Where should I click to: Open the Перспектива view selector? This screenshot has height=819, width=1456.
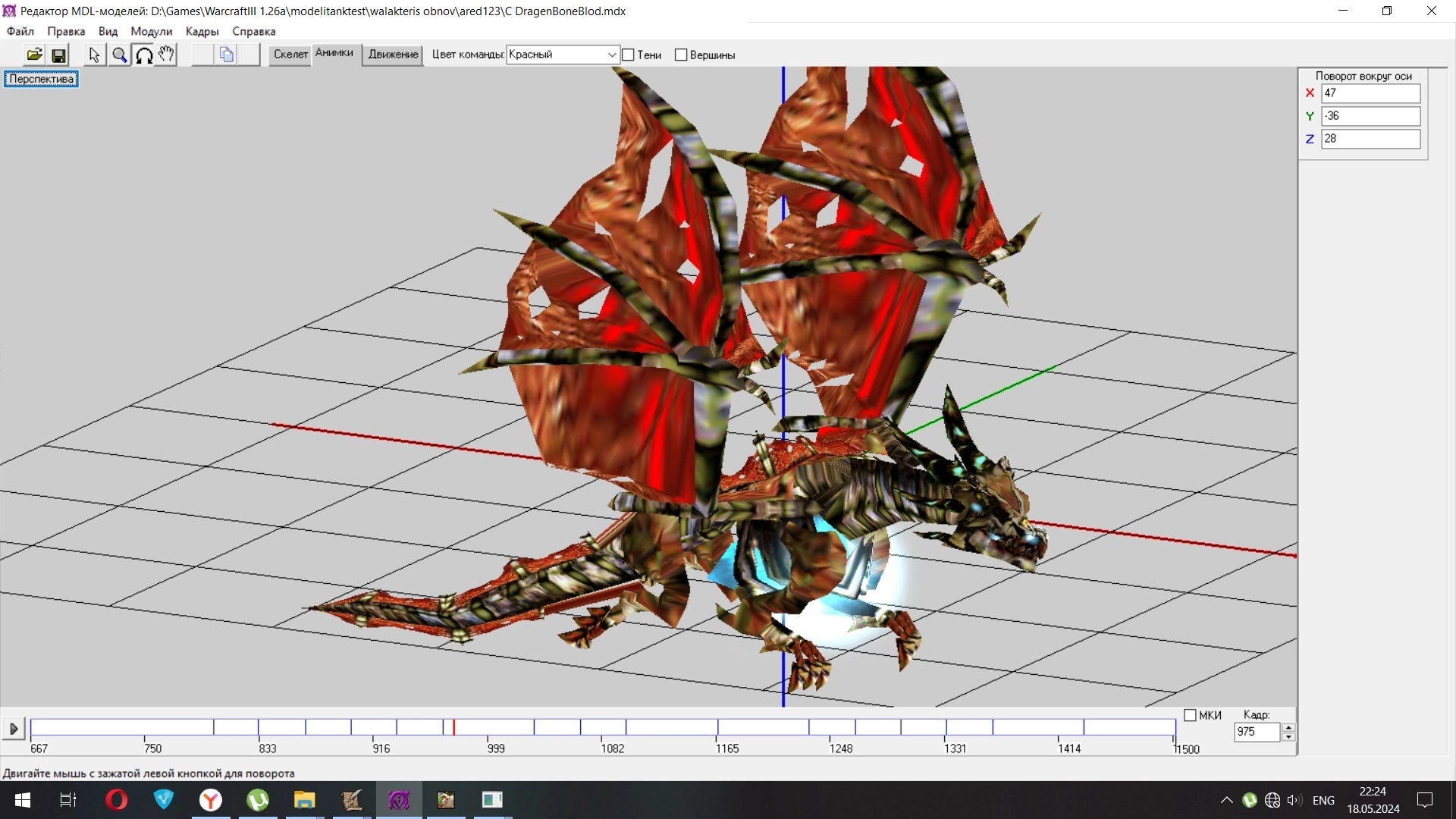41,79
